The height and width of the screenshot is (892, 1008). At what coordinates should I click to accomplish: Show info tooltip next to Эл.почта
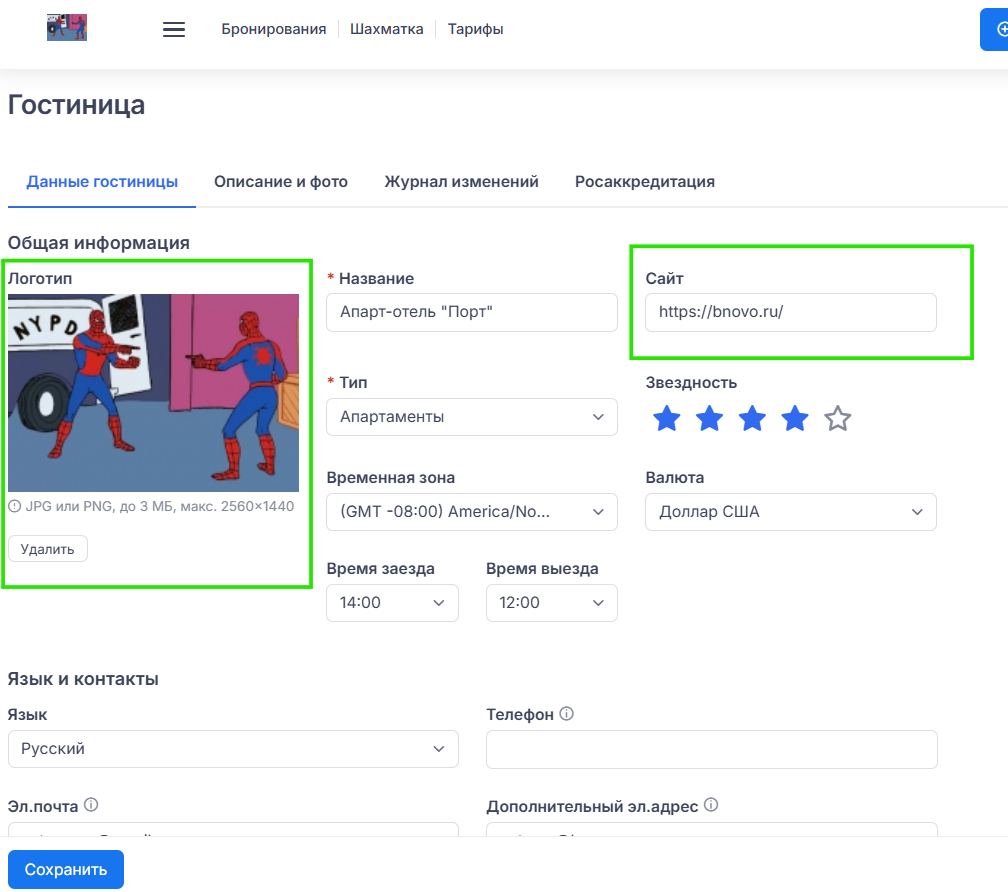[91, 805]
